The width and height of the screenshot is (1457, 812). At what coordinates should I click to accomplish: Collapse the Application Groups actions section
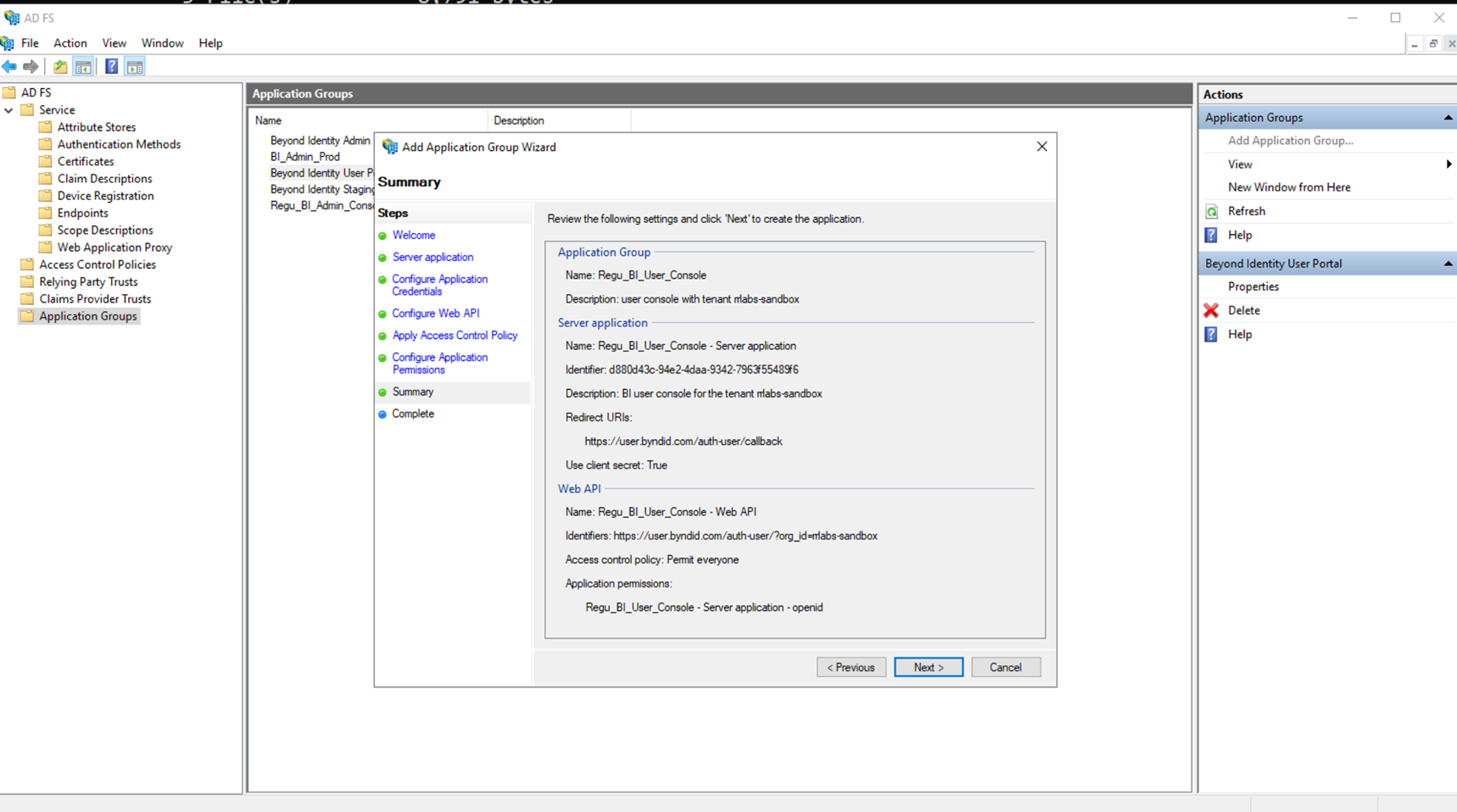1447,118
